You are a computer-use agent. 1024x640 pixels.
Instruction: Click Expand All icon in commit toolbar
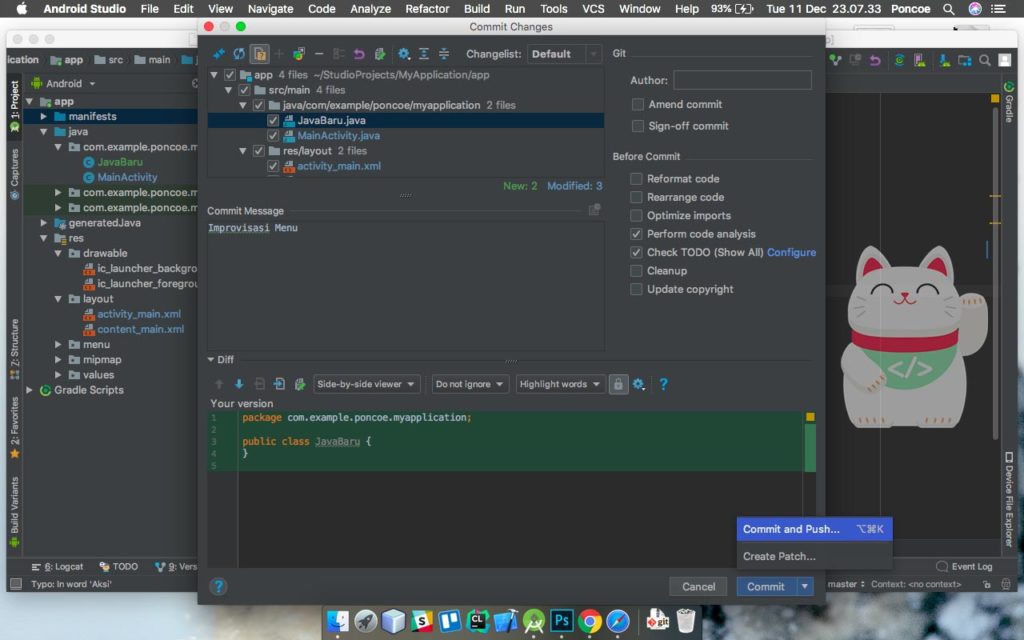424,54
